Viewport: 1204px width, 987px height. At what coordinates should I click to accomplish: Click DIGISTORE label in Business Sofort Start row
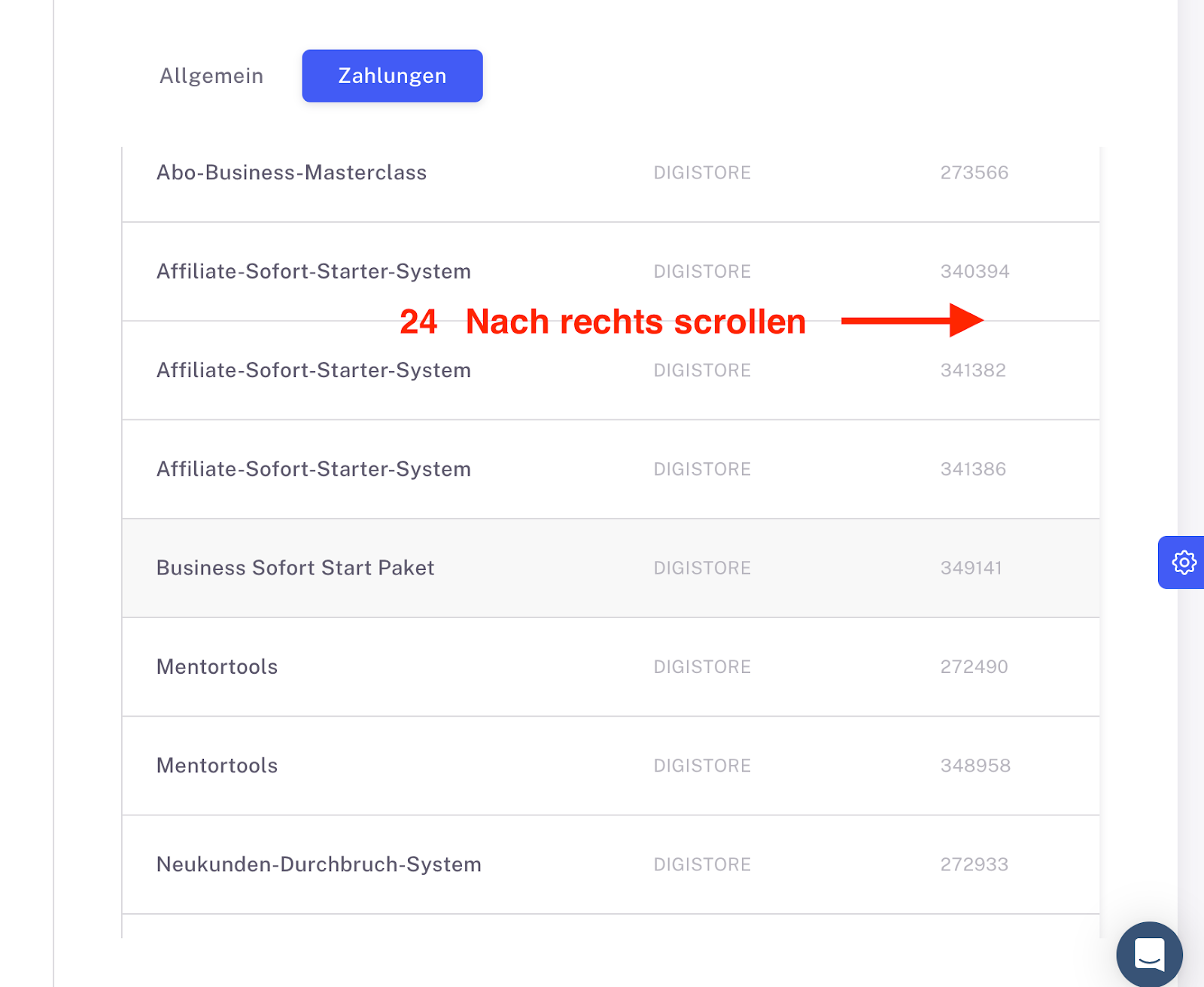coord(702,568)
